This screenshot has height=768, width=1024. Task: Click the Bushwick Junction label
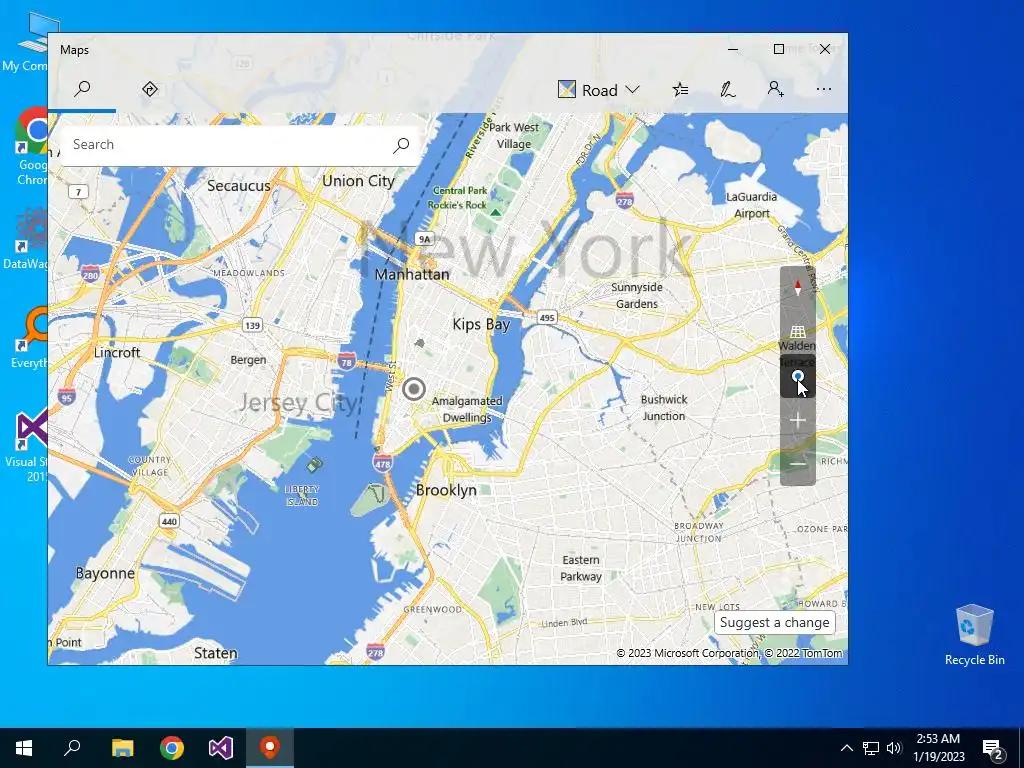pyautogui.click(x=664, y=408)
